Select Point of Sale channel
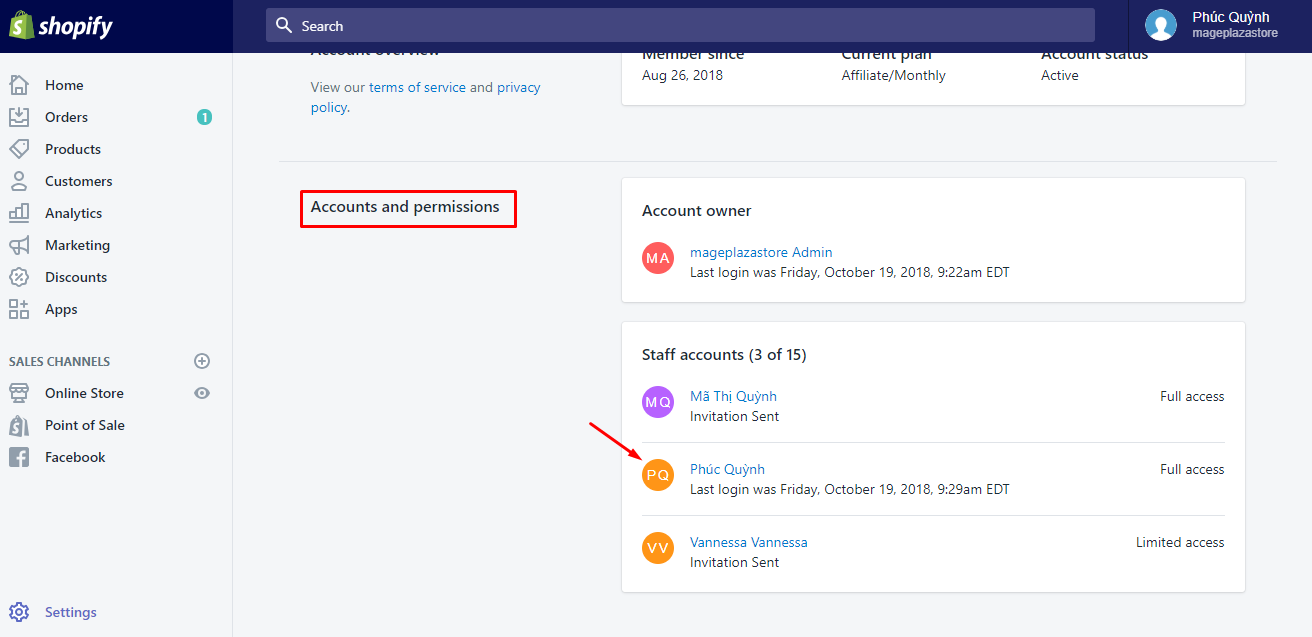 point(85,425)
